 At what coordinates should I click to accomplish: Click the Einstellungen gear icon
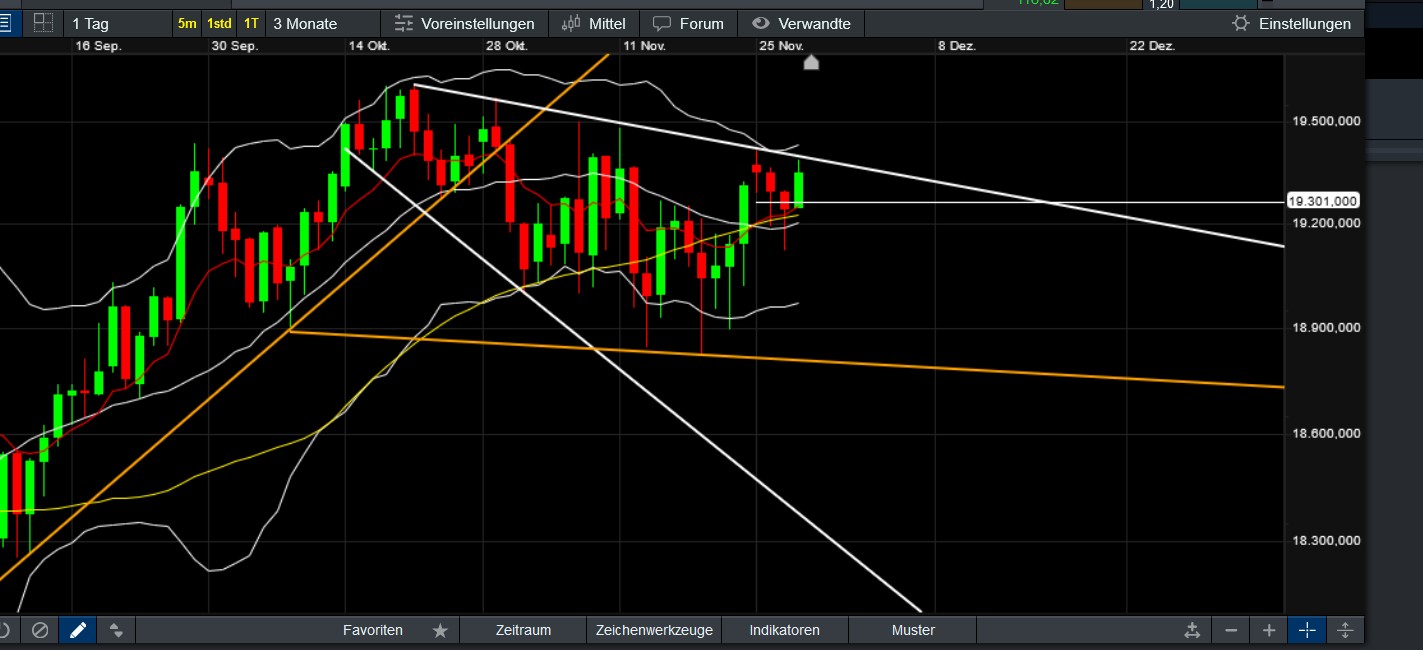tap(1241, 23)
